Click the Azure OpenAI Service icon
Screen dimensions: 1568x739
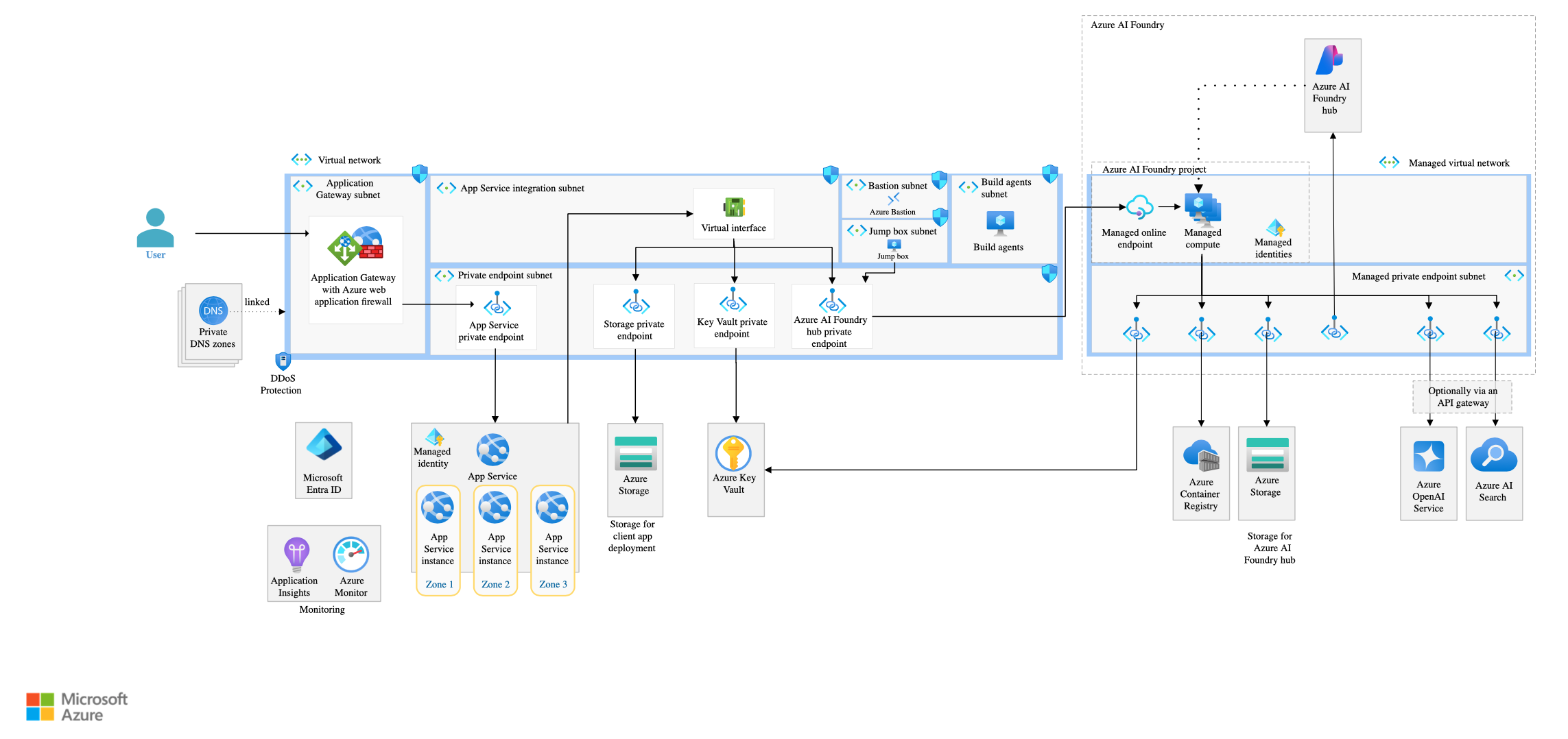[1429, 457]
